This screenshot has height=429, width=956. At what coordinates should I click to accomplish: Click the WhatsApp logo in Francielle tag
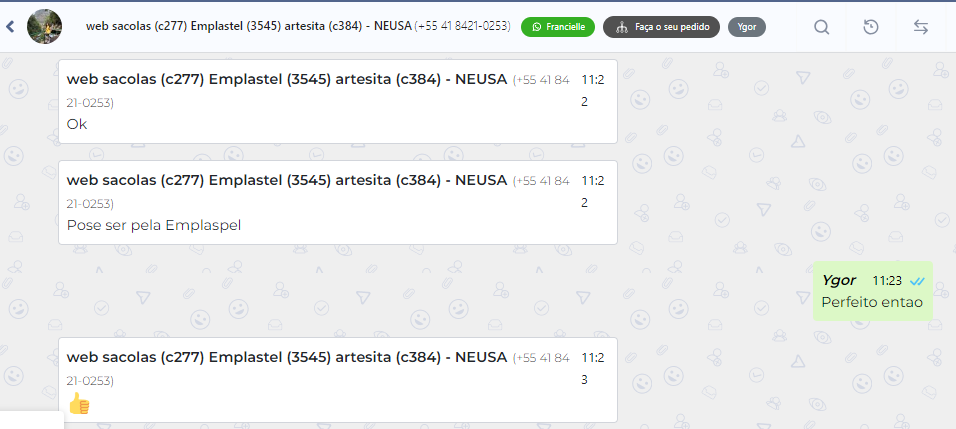536,27
